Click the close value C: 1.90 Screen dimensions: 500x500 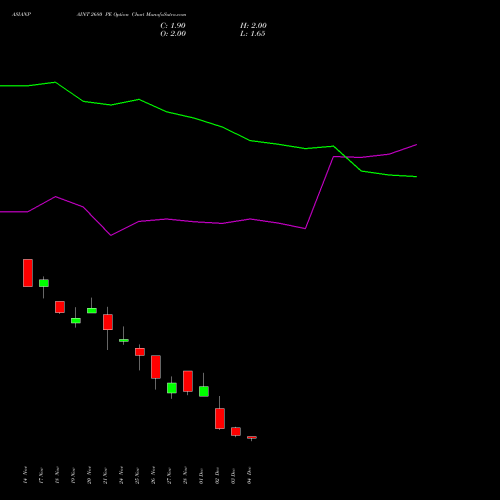pos(173,26)
